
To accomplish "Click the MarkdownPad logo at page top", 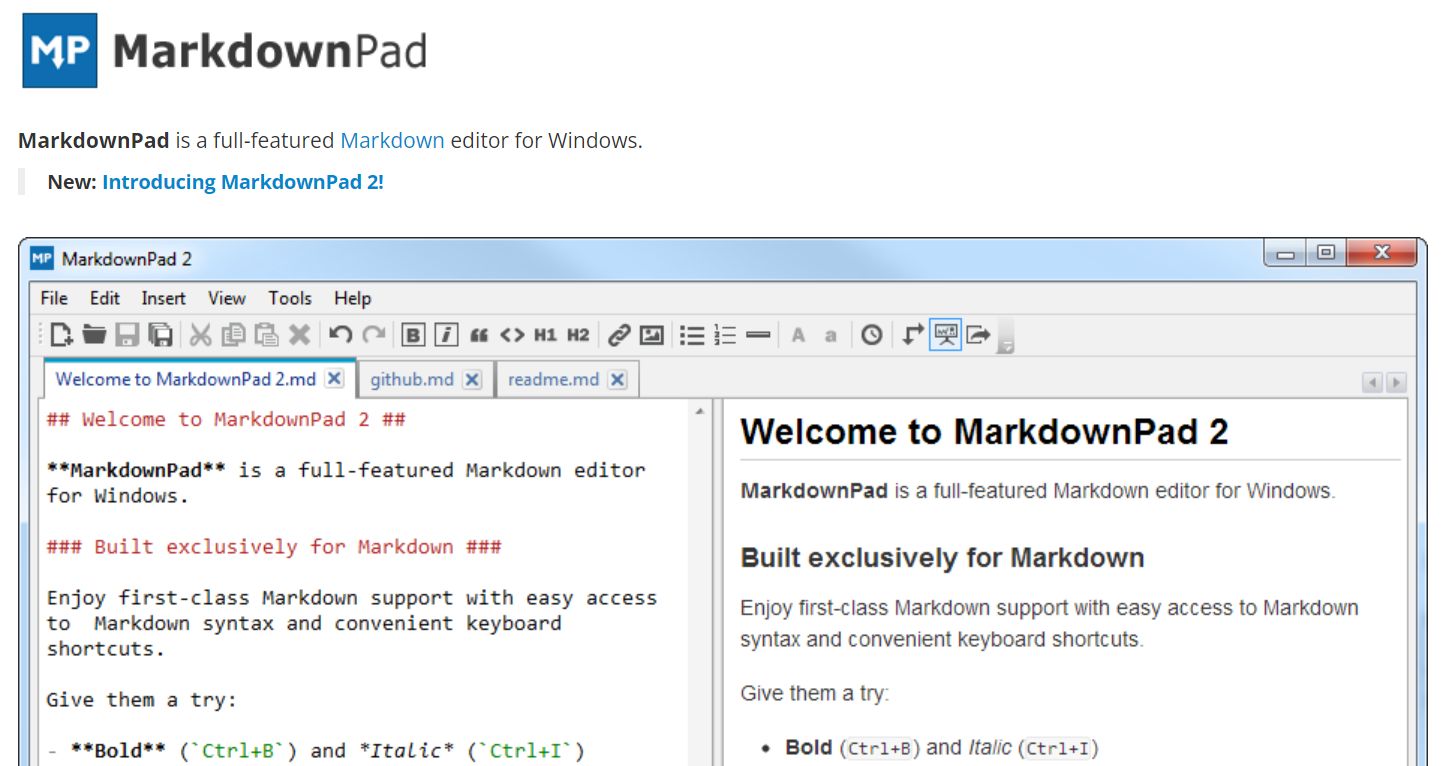I will pyautogui.click(x=225, y=50).
